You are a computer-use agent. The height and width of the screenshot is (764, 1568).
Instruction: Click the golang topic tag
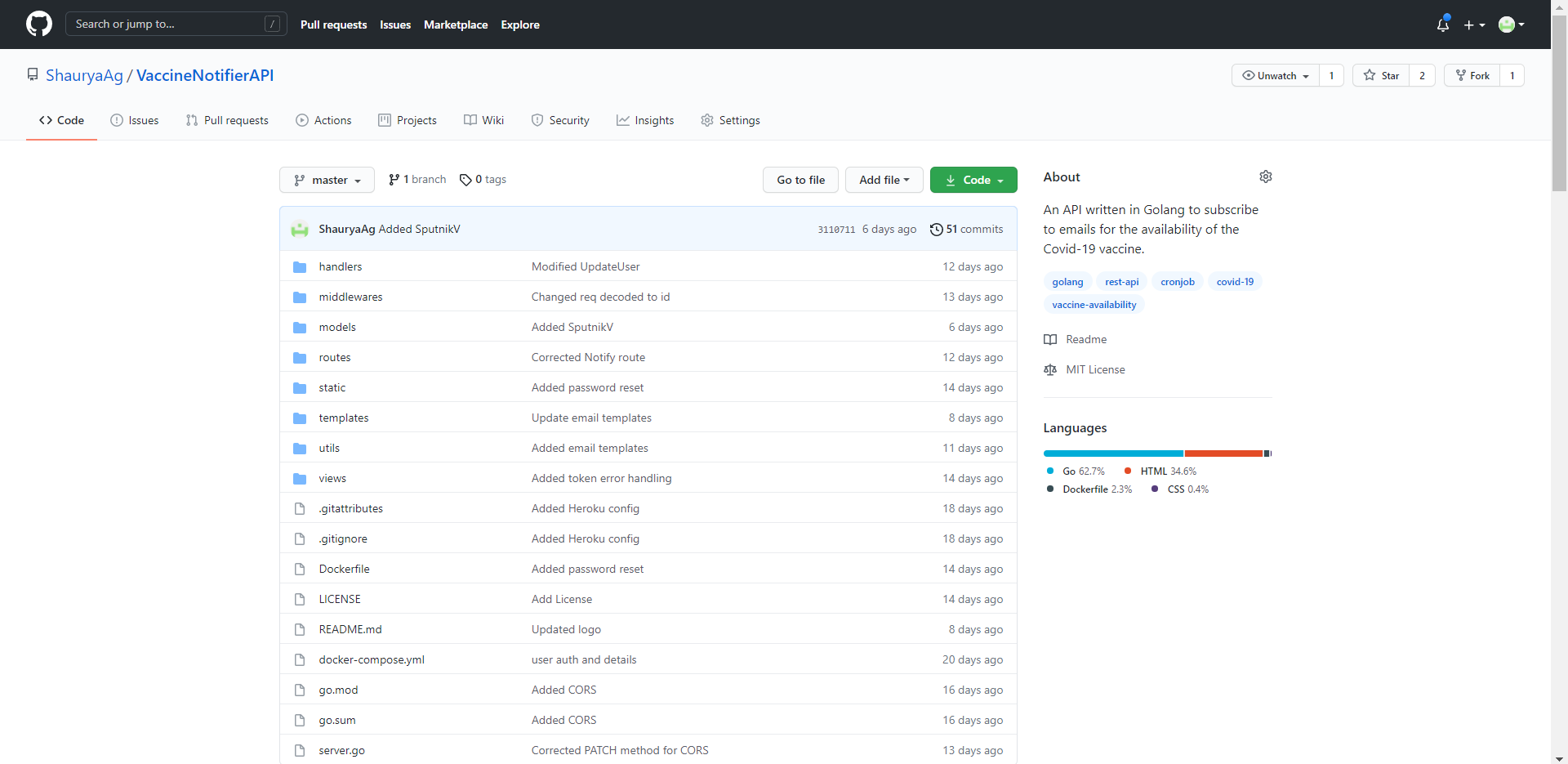pyautogui.click(x=1067, y=282)
